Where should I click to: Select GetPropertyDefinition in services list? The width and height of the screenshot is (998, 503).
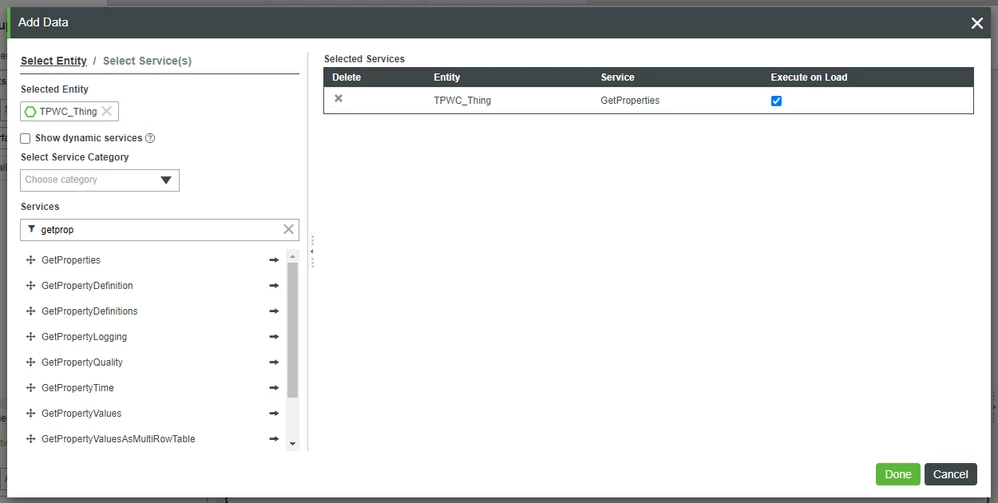click(x=87, y=285)
